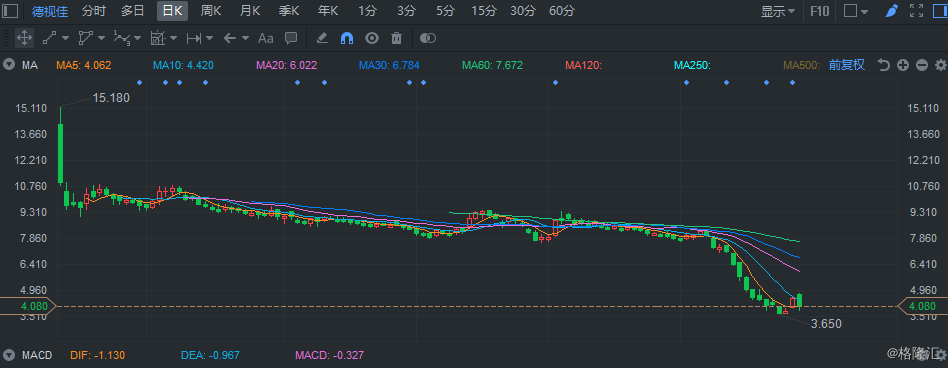Click the undo arrow beside 前复权
Viewport: 948px width, 368px height.
tap(883, 65)
